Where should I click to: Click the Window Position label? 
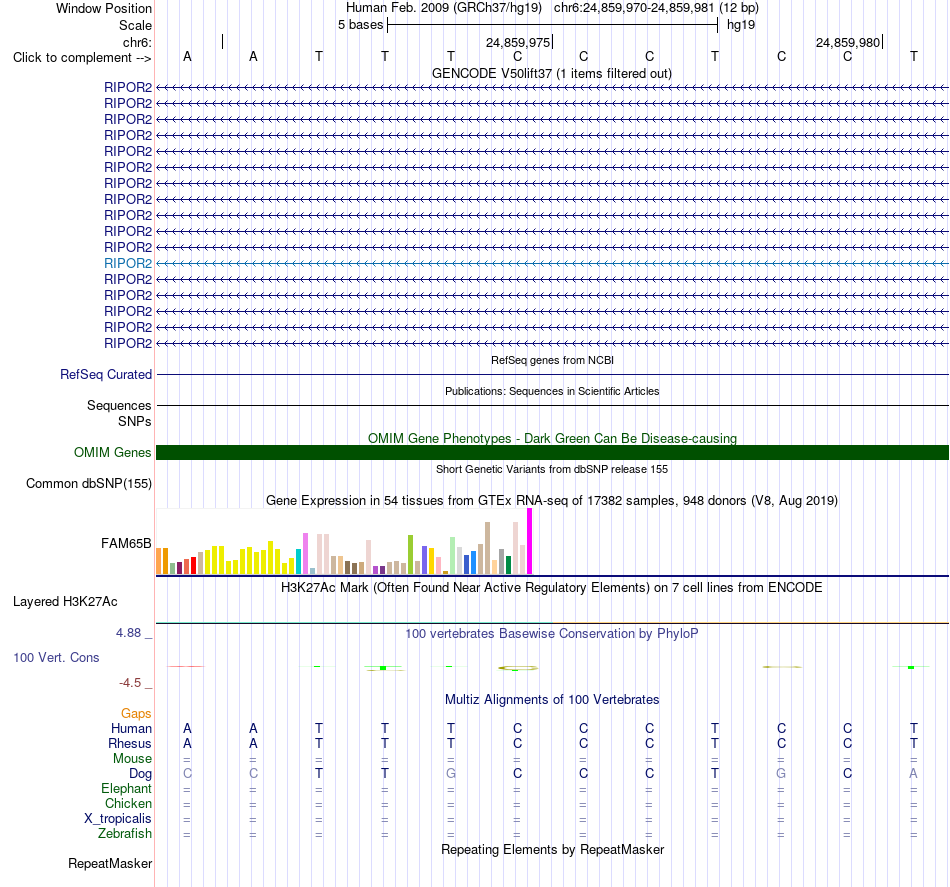pos(104,8)
